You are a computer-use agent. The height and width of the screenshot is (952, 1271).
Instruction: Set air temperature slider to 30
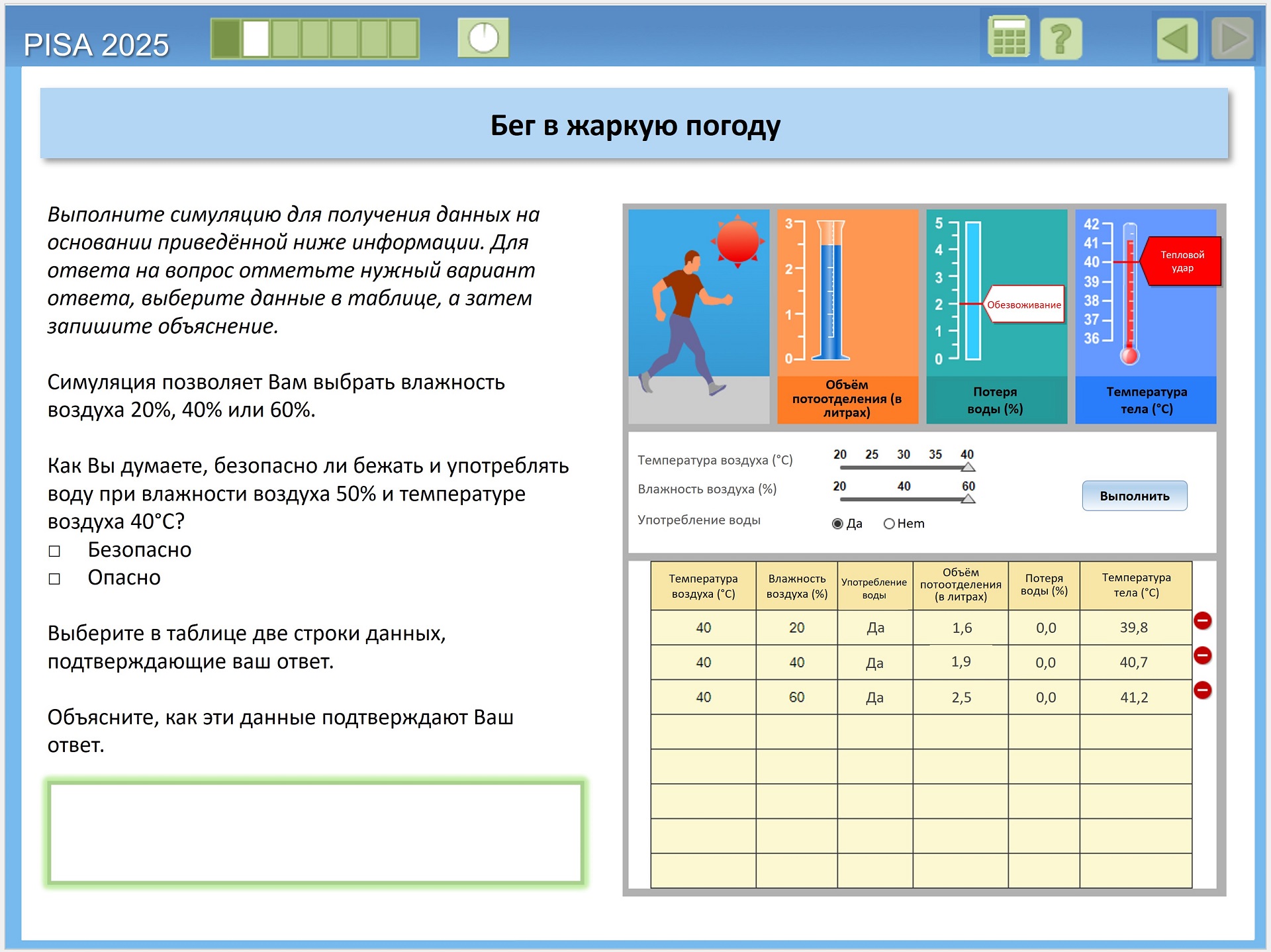click(x=904, y=467)
